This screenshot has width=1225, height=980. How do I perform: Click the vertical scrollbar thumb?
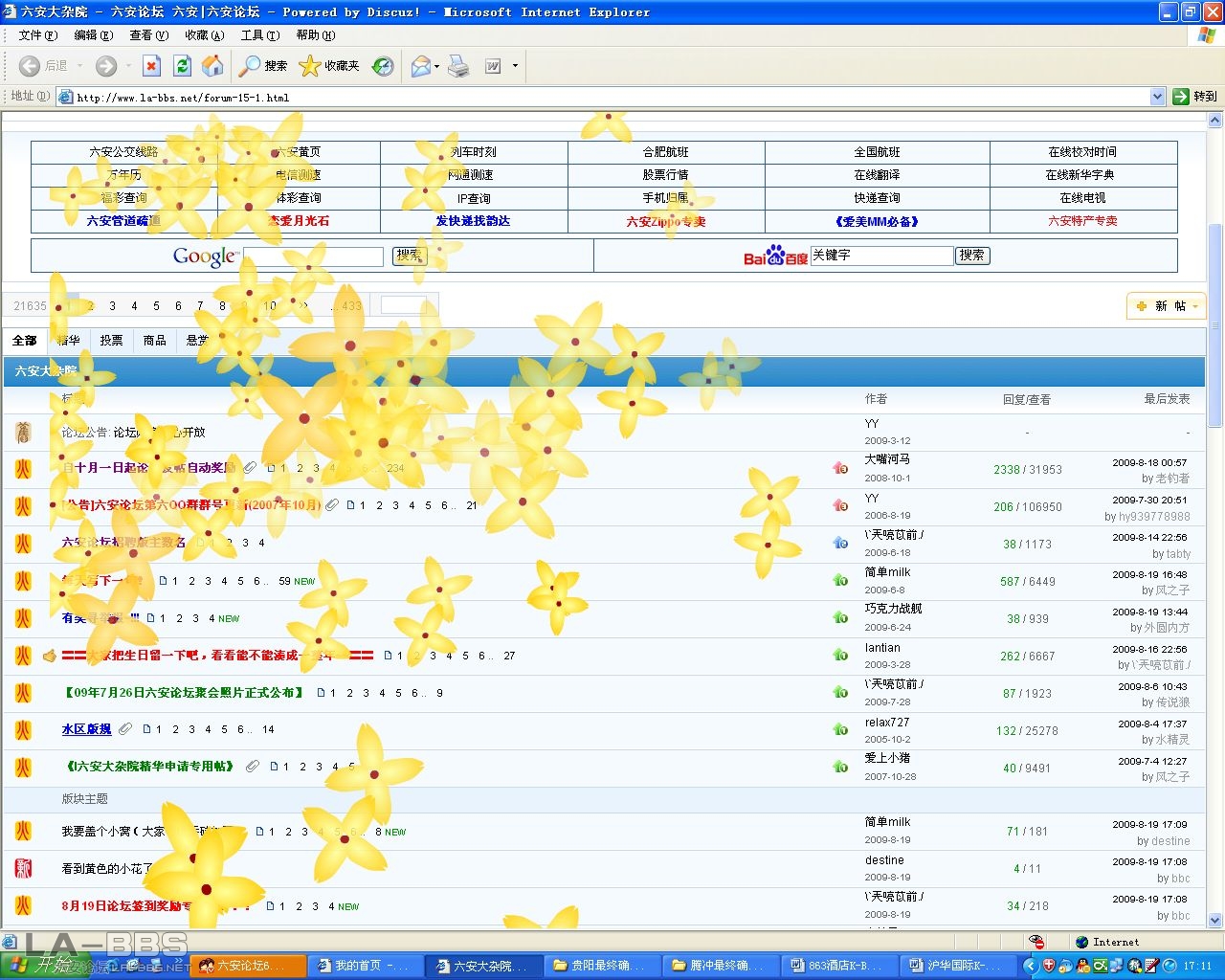coord(1215,325)
